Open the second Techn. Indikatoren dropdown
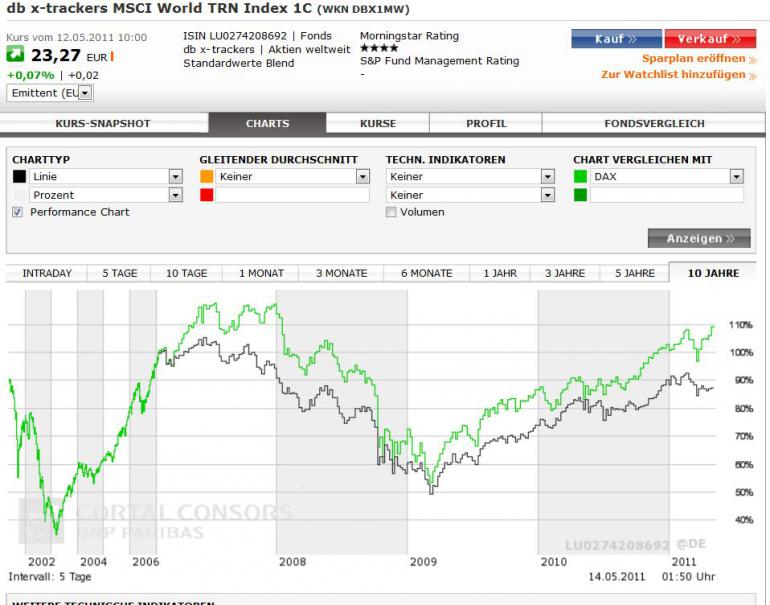The width and height of the screenshot is (770, 605). click(470, 195)
